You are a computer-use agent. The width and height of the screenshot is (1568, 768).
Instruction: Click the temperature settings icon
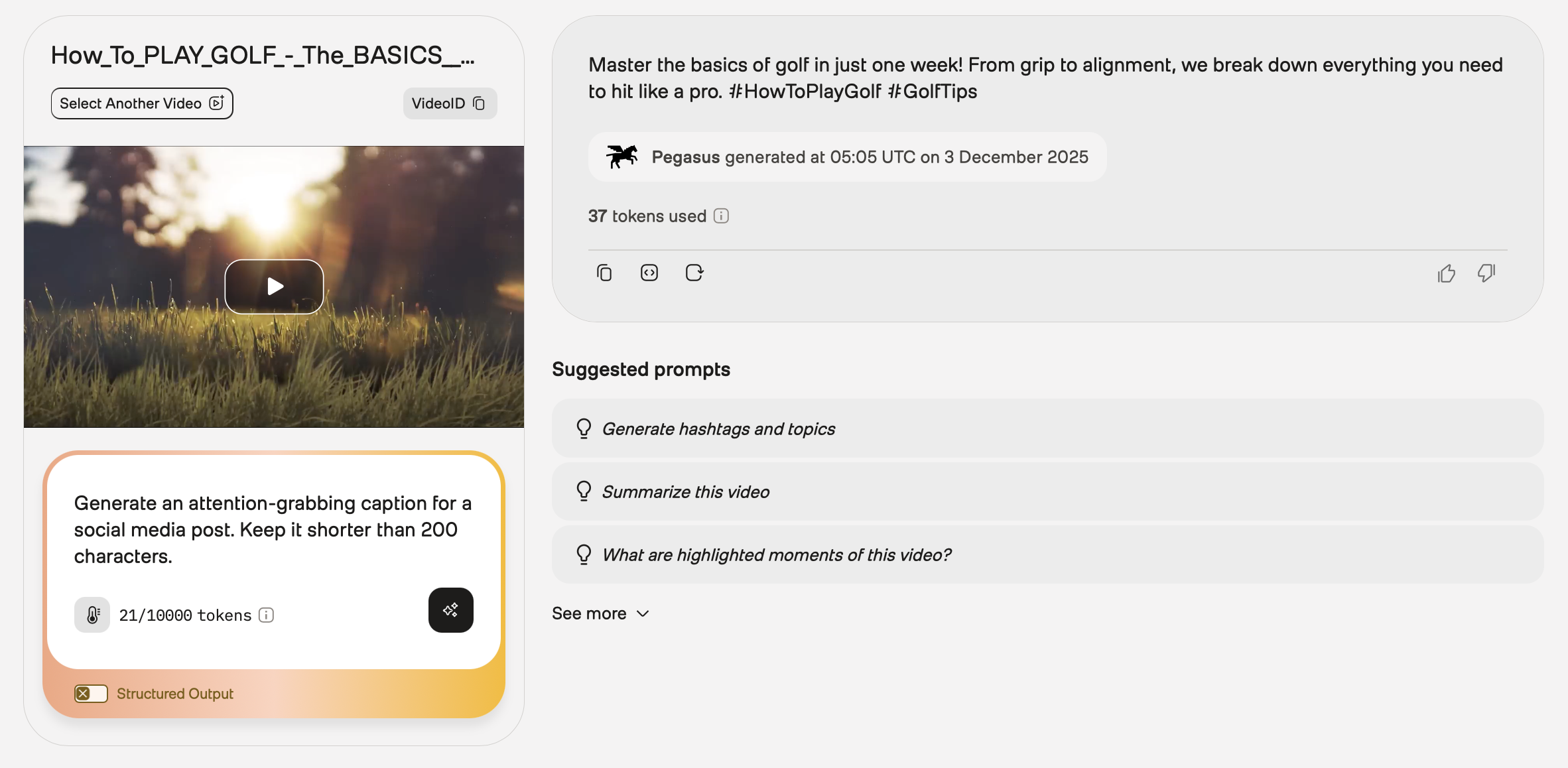(92, 615)
